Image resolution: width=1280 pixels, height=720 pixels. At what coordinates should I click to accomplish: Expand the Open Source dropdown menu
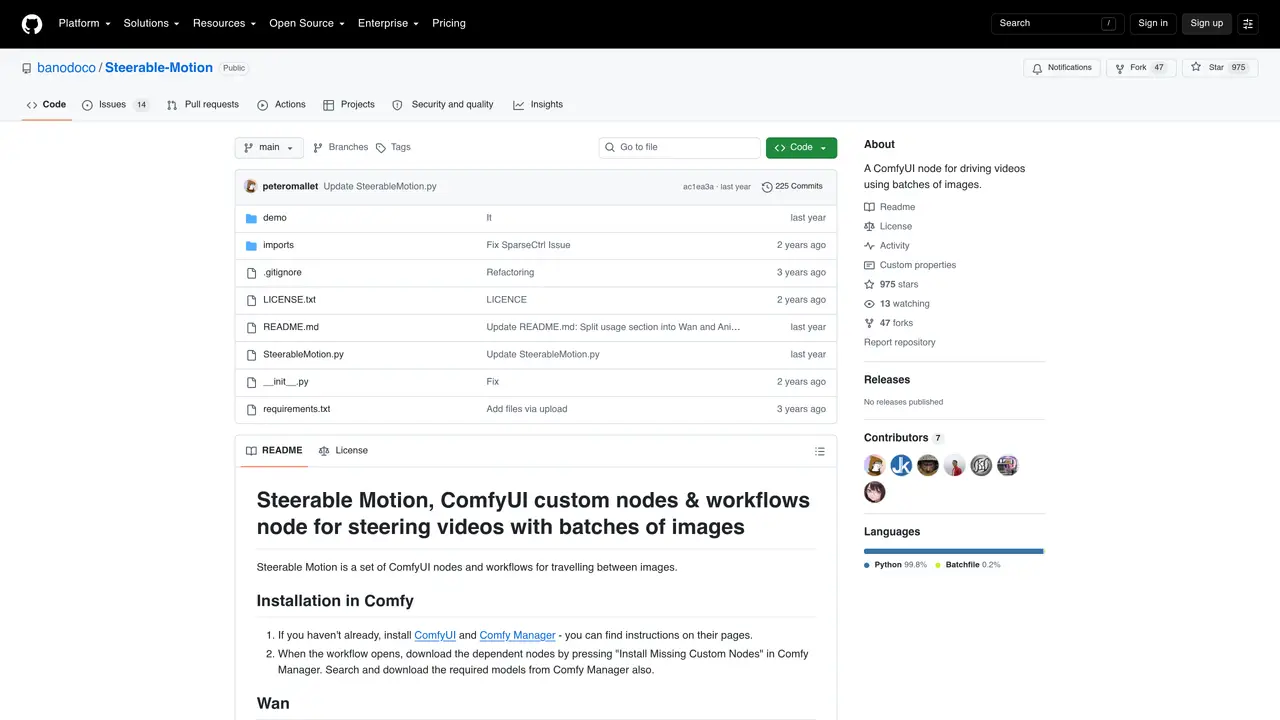[307, 23]
